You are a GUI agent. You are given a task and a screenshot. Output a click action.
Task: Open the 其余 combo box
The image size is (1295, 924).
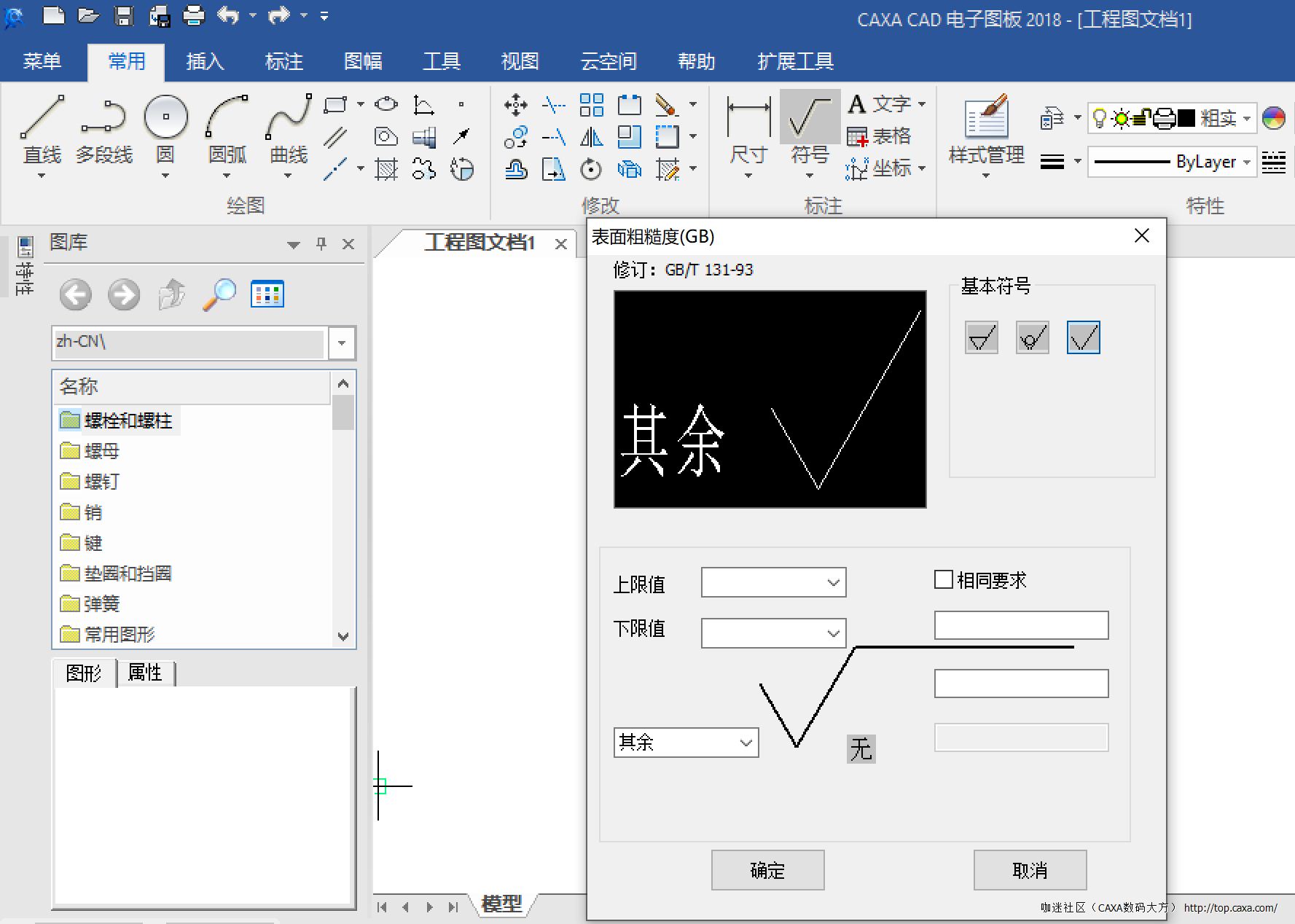(x=746, y=743)
